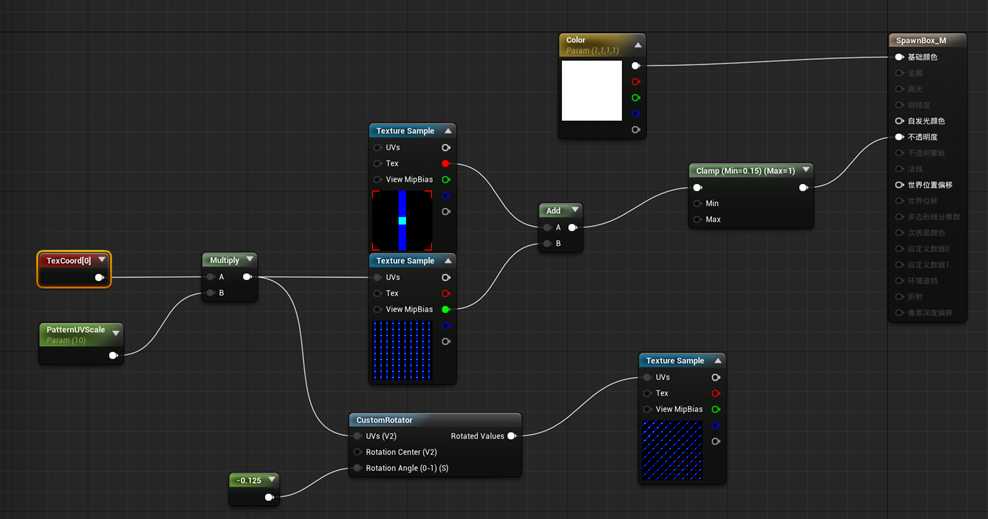Click the diagonal blue lines texture preview

click(x=672, y=451)
